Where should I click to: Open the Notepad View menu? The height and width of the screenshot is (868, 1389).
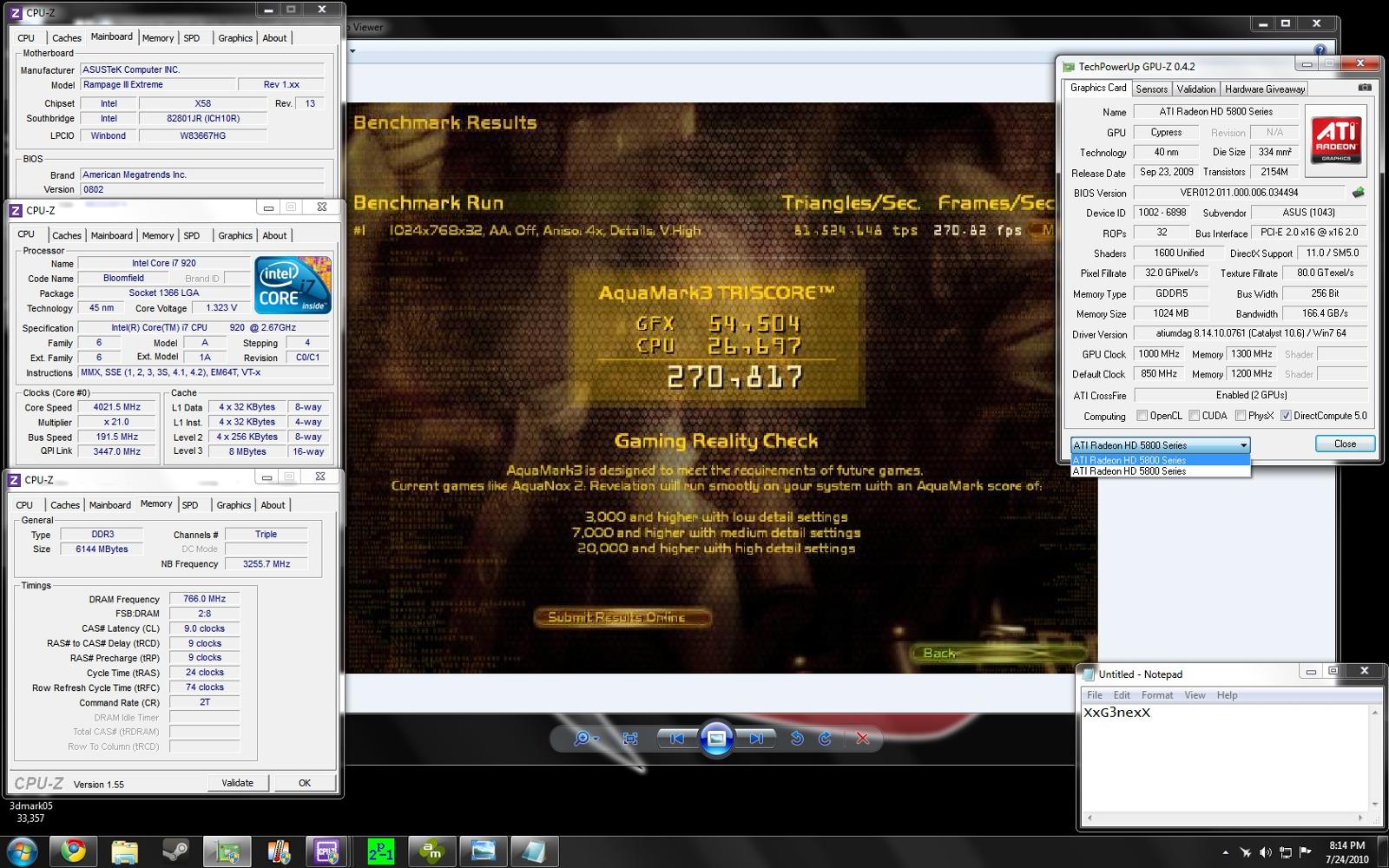(1195, 695)
